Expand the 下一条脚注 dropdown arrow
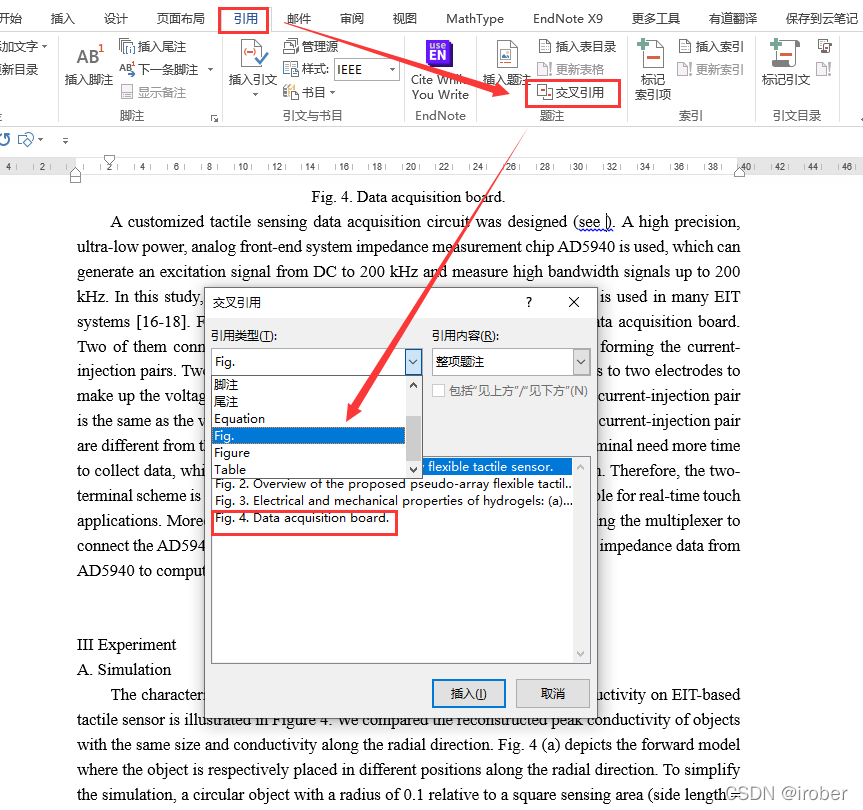Screen dimensions: 863x810 [210, 69]
